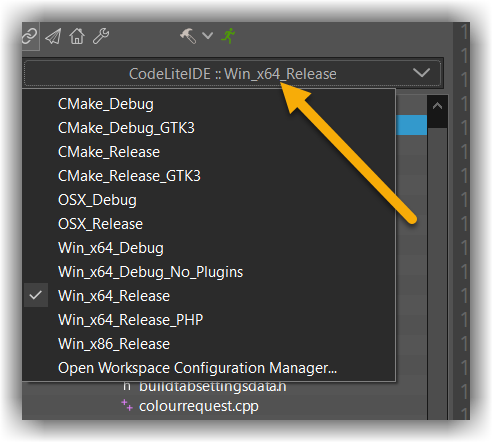This screenshot has height=443, width=493.
Task: Select Win_x86_Release configuration
Action: 209,344
